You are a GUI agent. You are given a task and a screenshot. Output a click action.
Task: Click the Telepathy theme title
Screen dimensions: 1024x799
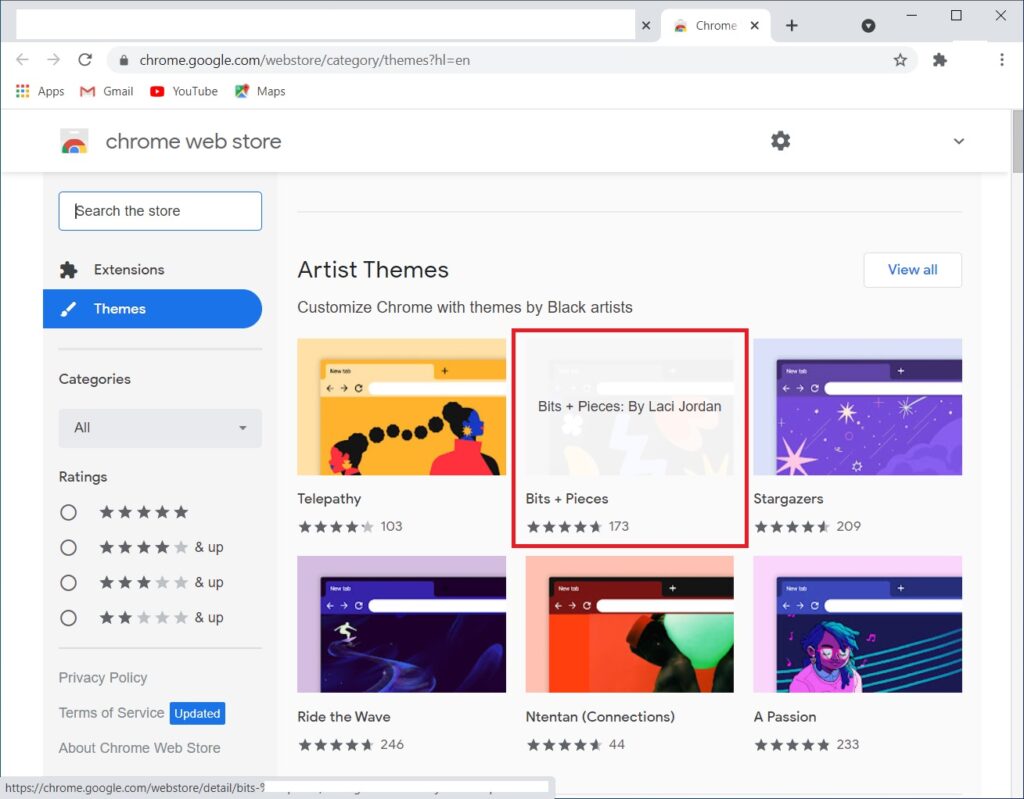[x=329, y=498]
